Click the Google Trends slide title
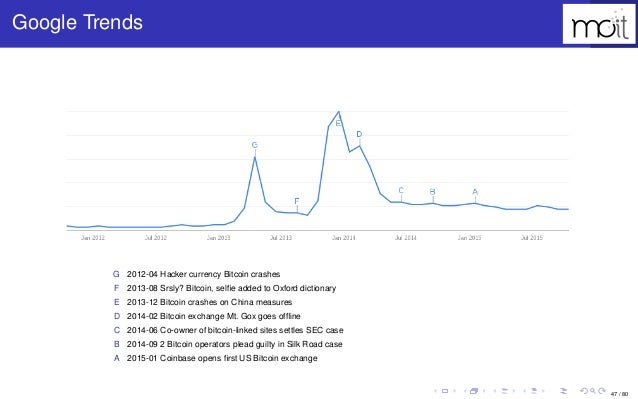This screenshot has width=638, height=399. coord(77,22)
